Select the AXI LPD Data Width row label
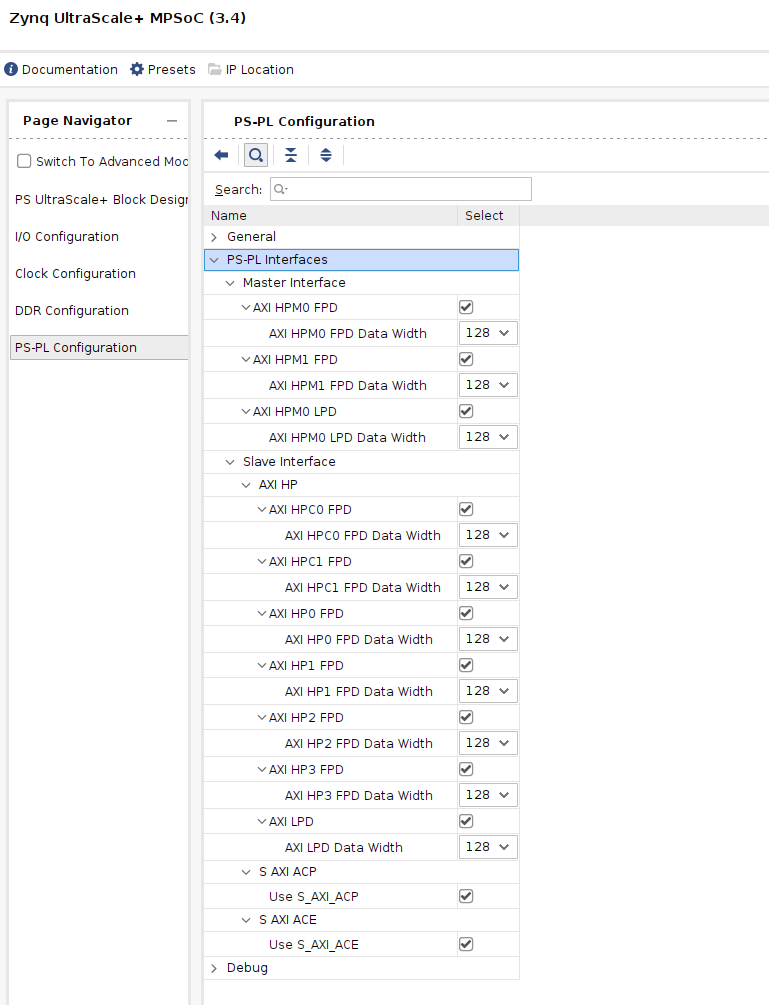The image size is (769, 1005). tap(344, 847)
